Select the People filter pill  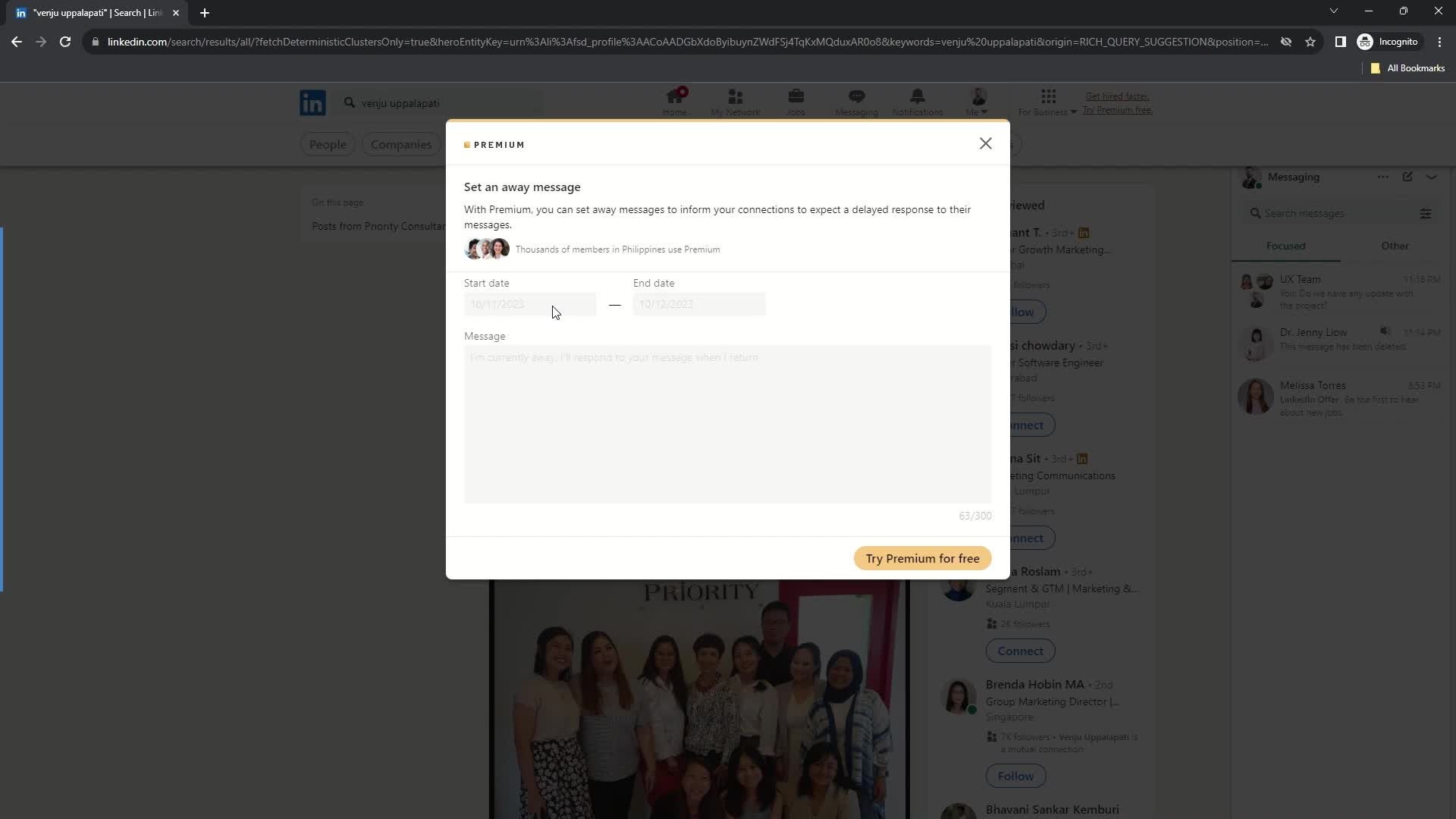point(328,144)
